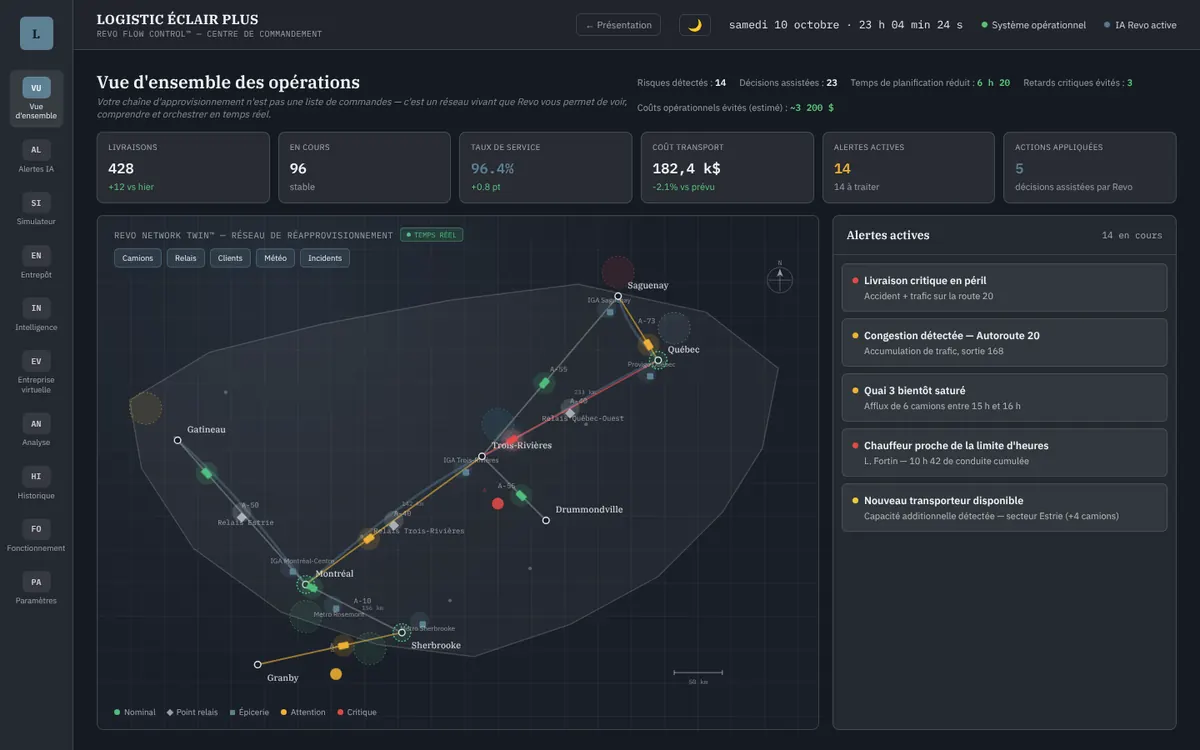This screenshot has height=750, width=1200.
Task: Click the TEMPS RÉEL badge
Action: click(x=432, y=235)
